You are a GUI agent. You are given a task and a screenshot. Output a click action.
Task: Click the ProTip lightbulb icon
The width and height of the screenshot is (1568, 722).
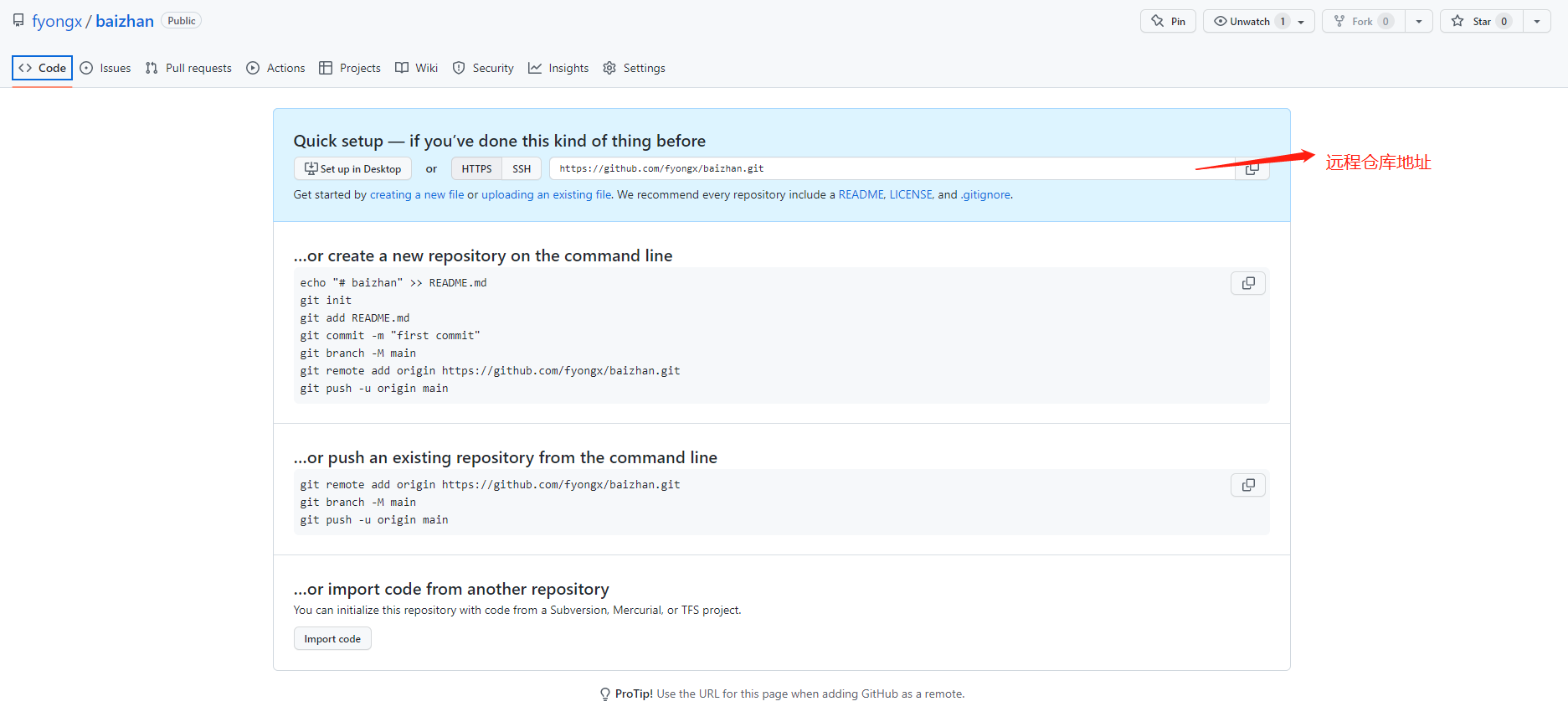point(605,694)
